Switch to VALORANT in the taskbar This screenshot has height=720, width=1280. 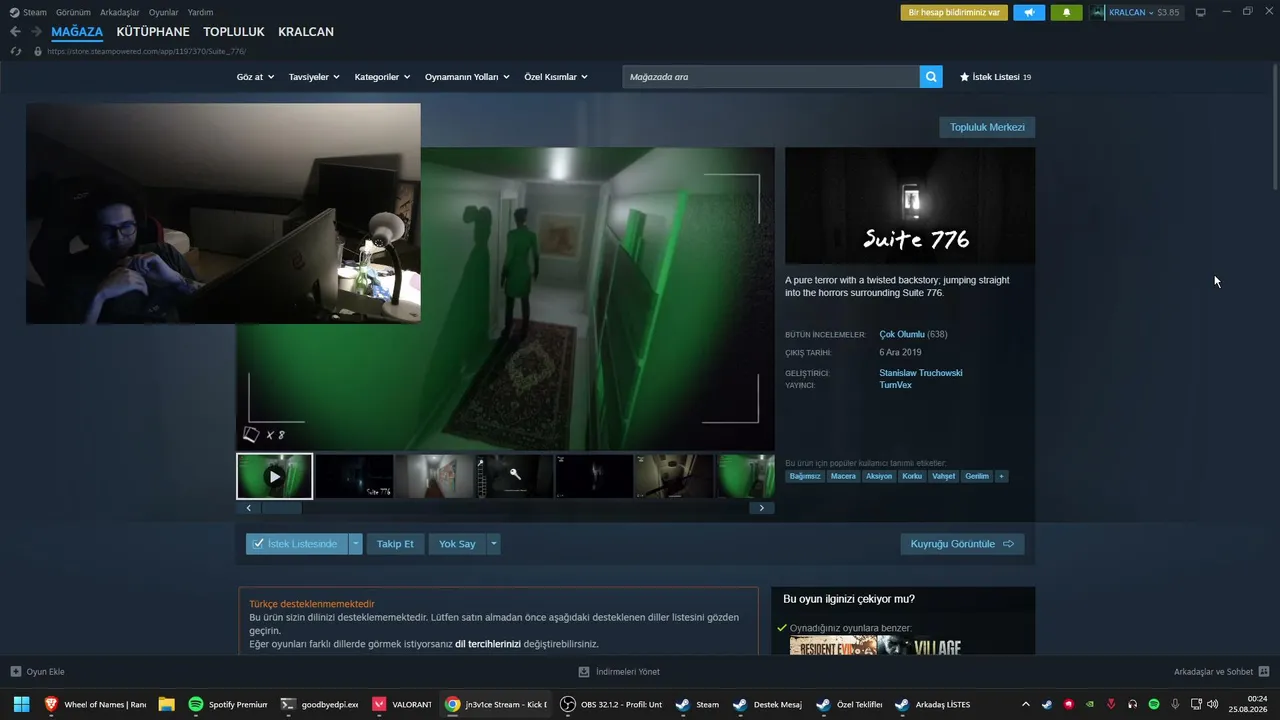point(402,704)
